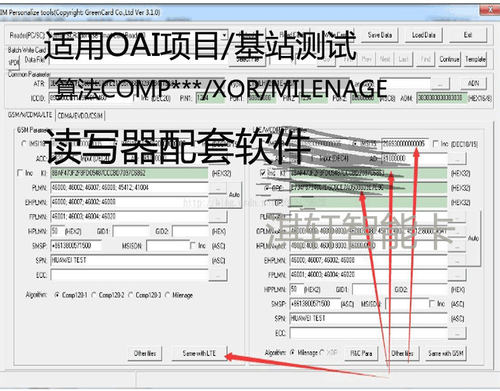The height and width of the screenshot is (391, 500).
Task: Switch to the CDMA/EVDO/CSIM tab
Action: click(x=80, y=116)
